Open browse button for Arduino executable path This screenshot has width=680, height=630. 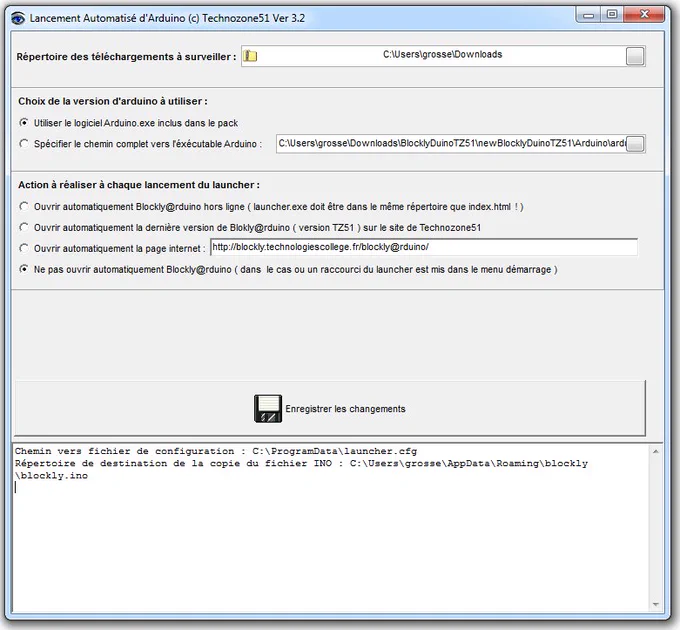pyautogui.click(x=635, y=144)
